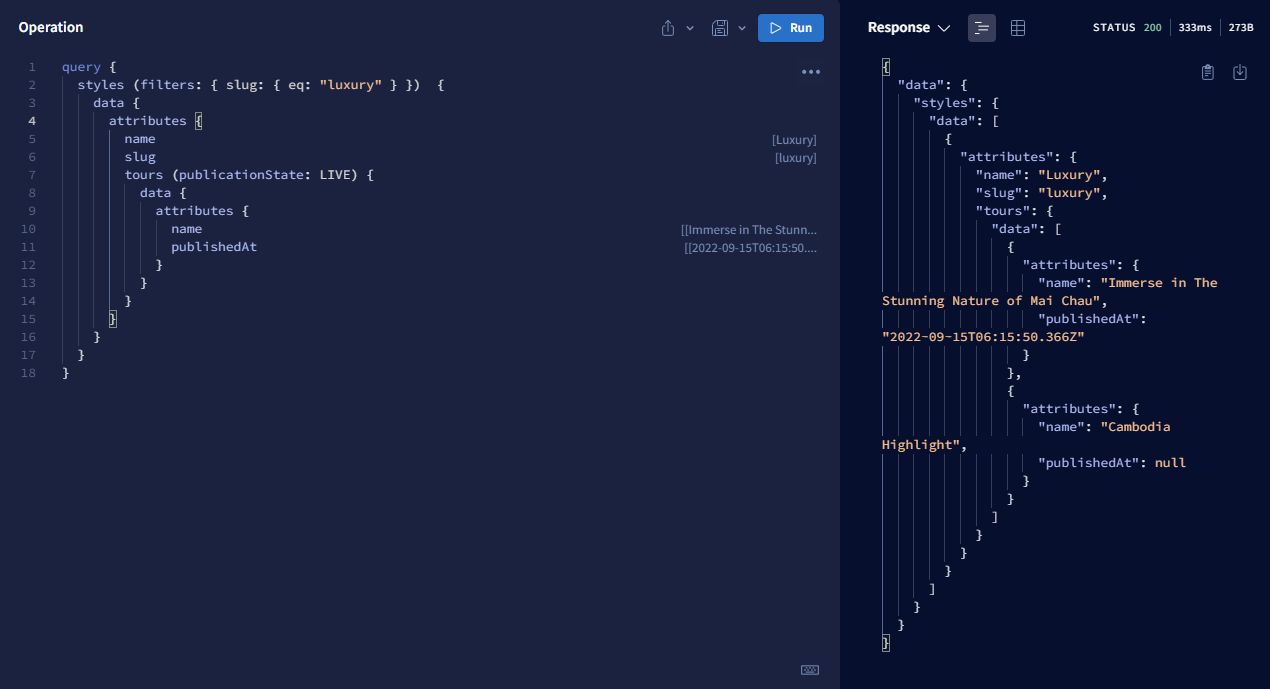Copy the response to clipboard
The height and width of the screenshot is (689, 1270).
tap(1207, 71)
